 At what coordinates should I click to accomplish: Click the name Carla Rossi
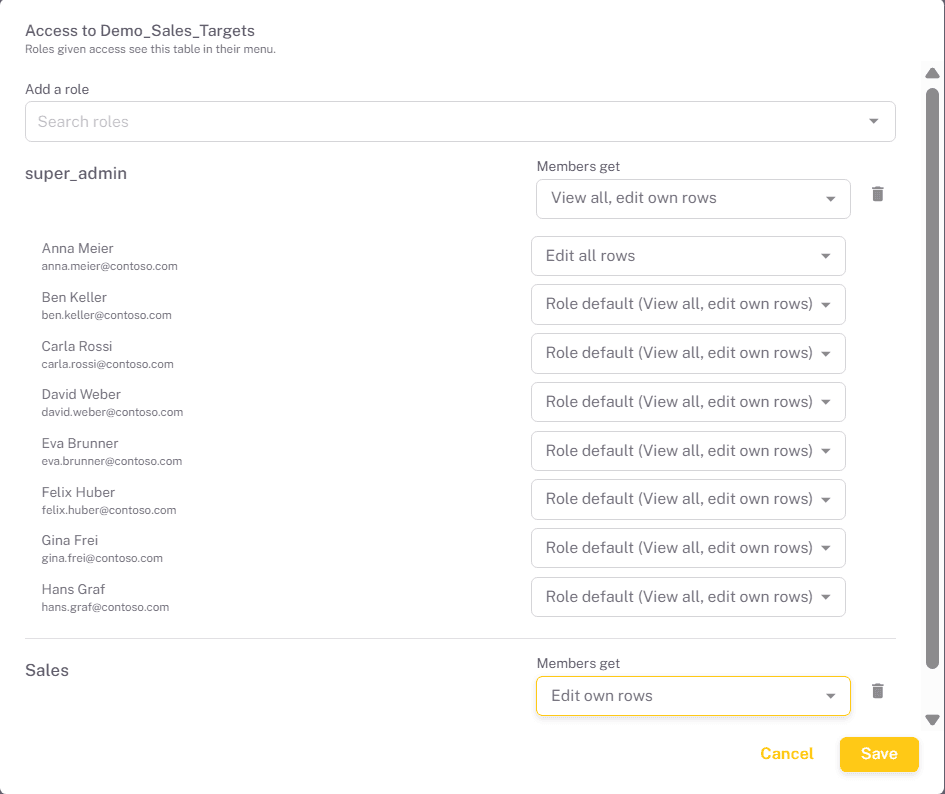pos(77,346)
